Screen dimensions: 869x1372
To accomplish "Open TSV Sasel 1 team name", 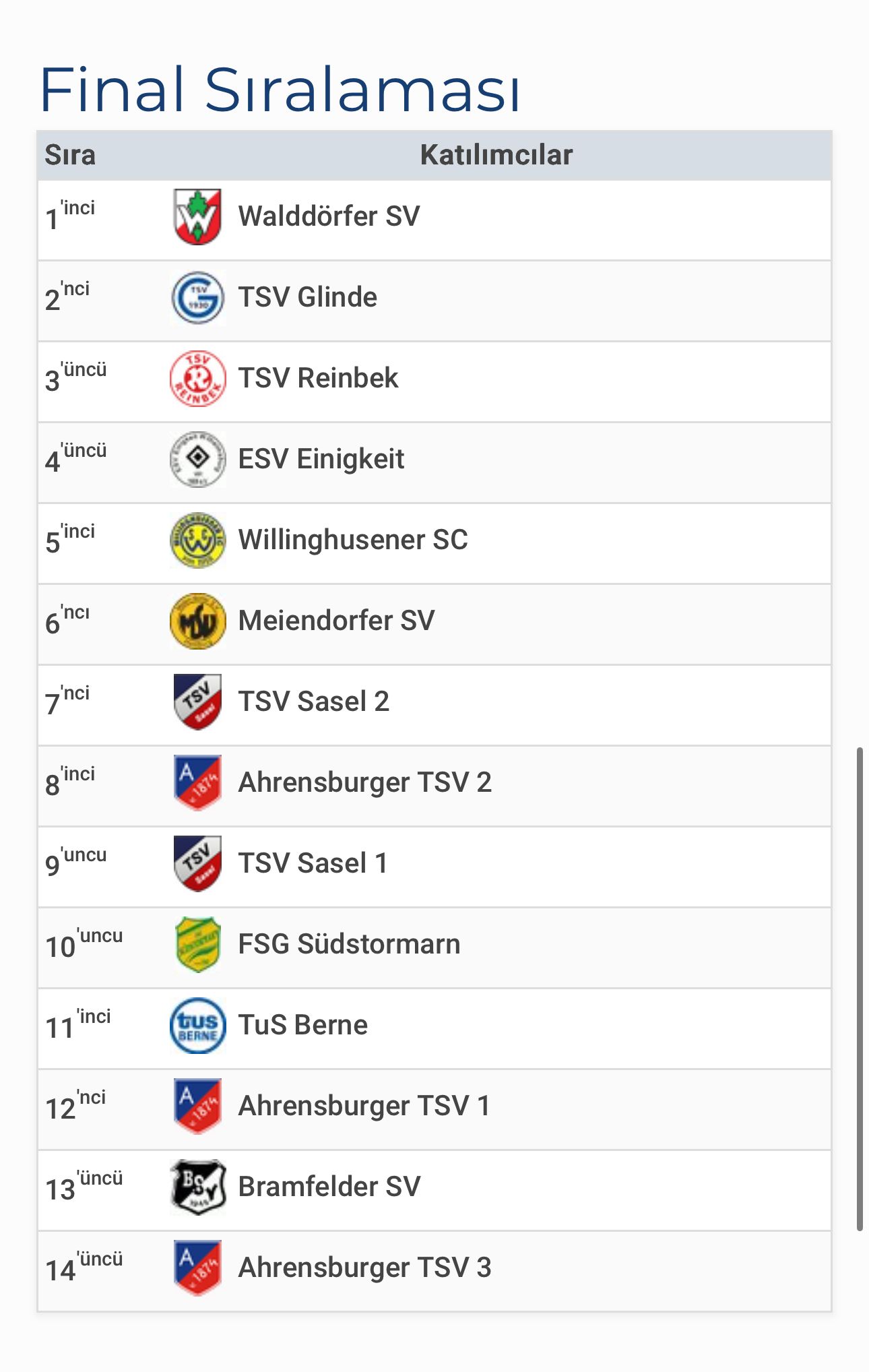I will tap(313, 863).
